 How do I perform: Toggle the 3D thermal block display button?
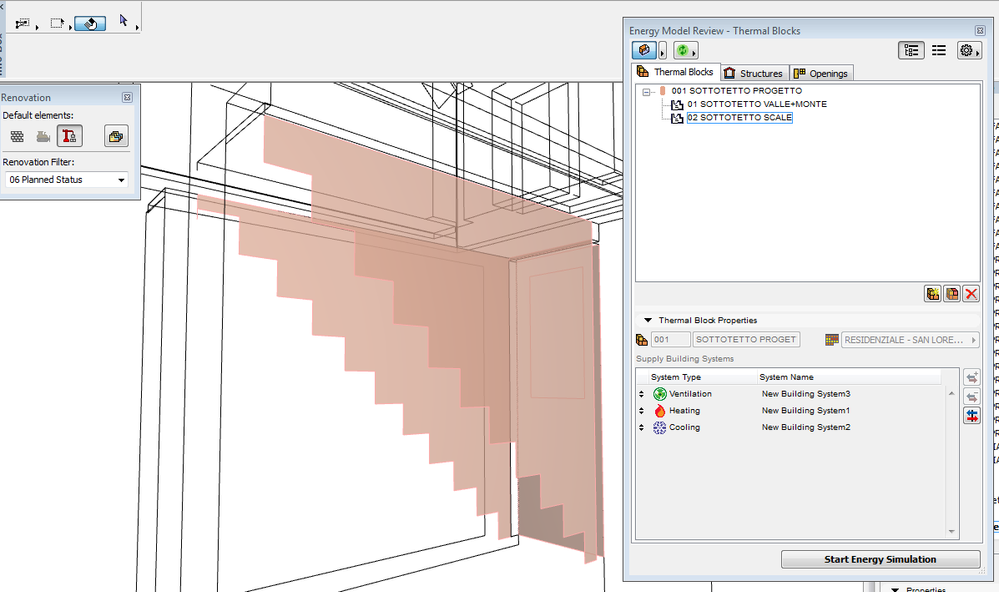(644, 50)
